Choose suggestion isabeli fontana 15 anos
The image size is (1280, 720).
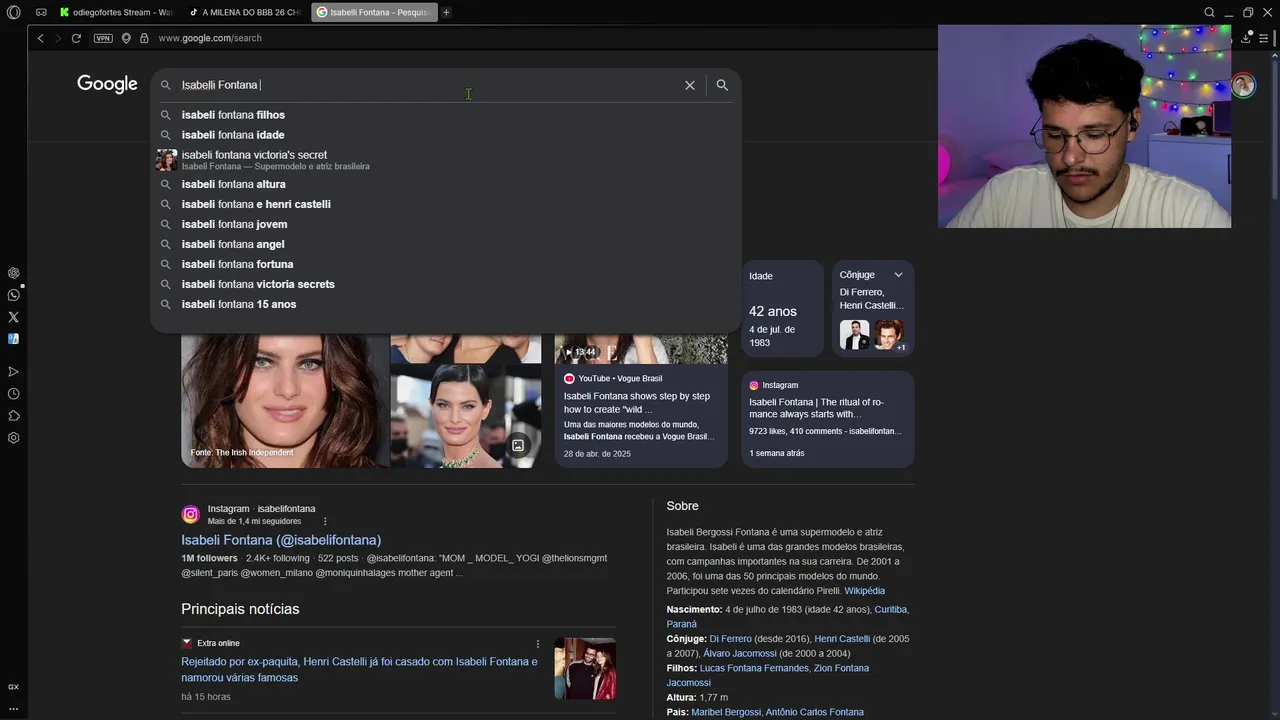pyautogui.click(x=445, y=304)
